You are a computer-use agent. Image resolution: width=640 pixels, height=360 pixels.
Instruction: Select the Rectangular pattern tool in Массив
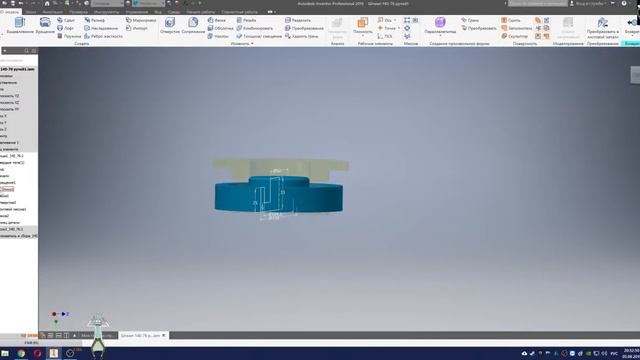(407, 20)
